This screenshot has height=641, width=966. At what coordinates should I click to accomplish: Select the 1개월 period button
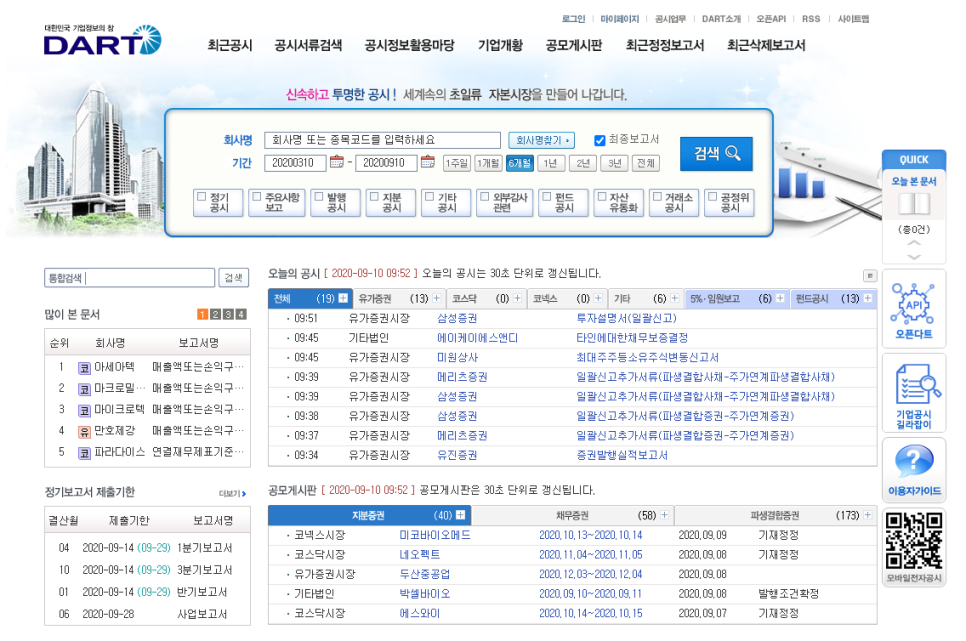[x=489, y=163]
